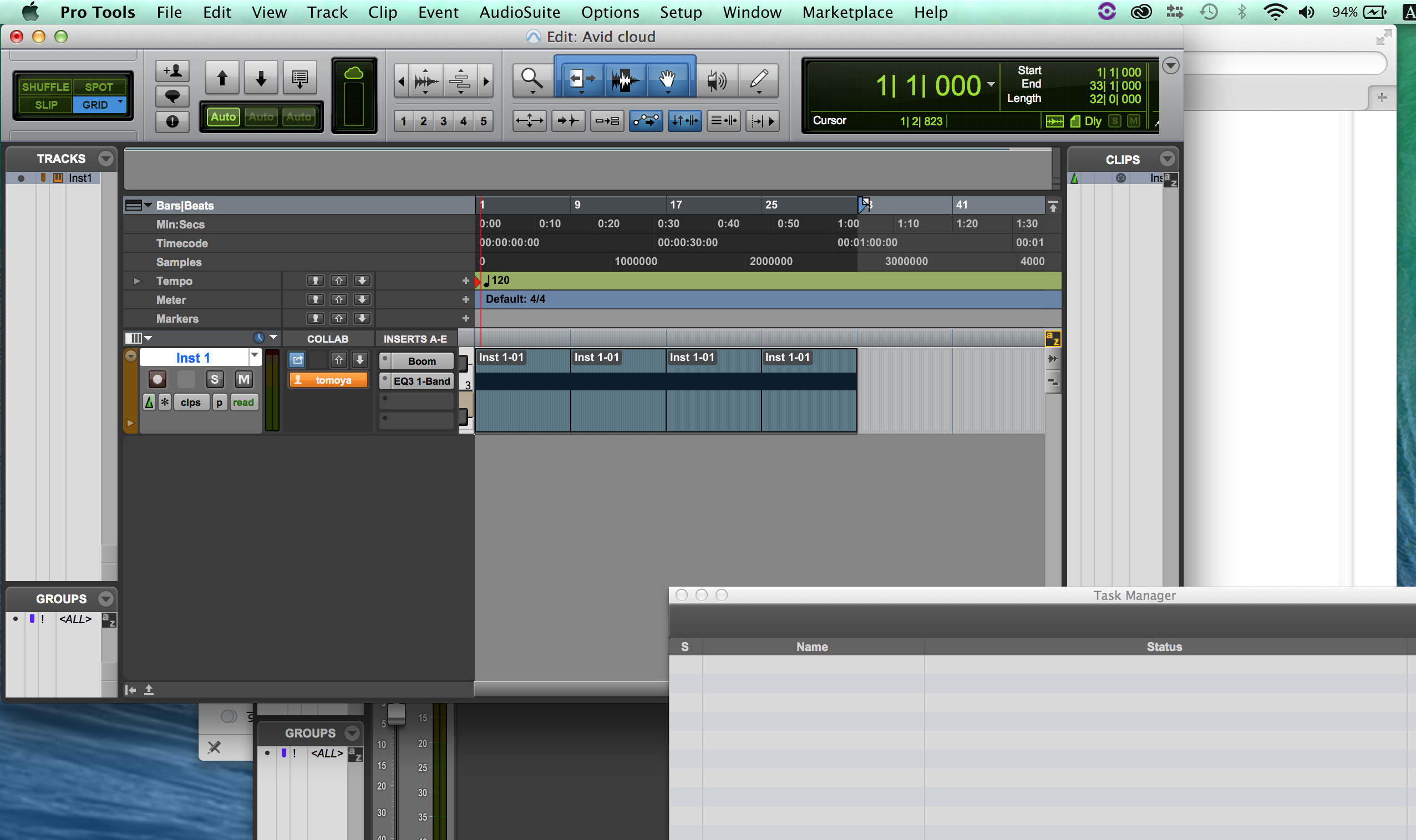Click the Tempo ruler plus icon

click(465, 281)
